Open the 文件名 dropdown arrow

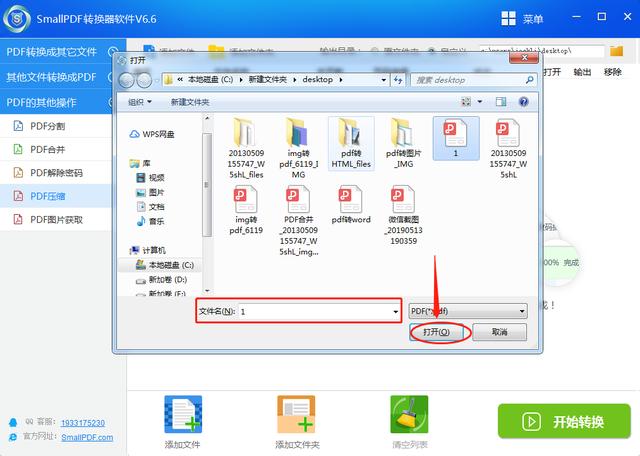tap(395, 311)
